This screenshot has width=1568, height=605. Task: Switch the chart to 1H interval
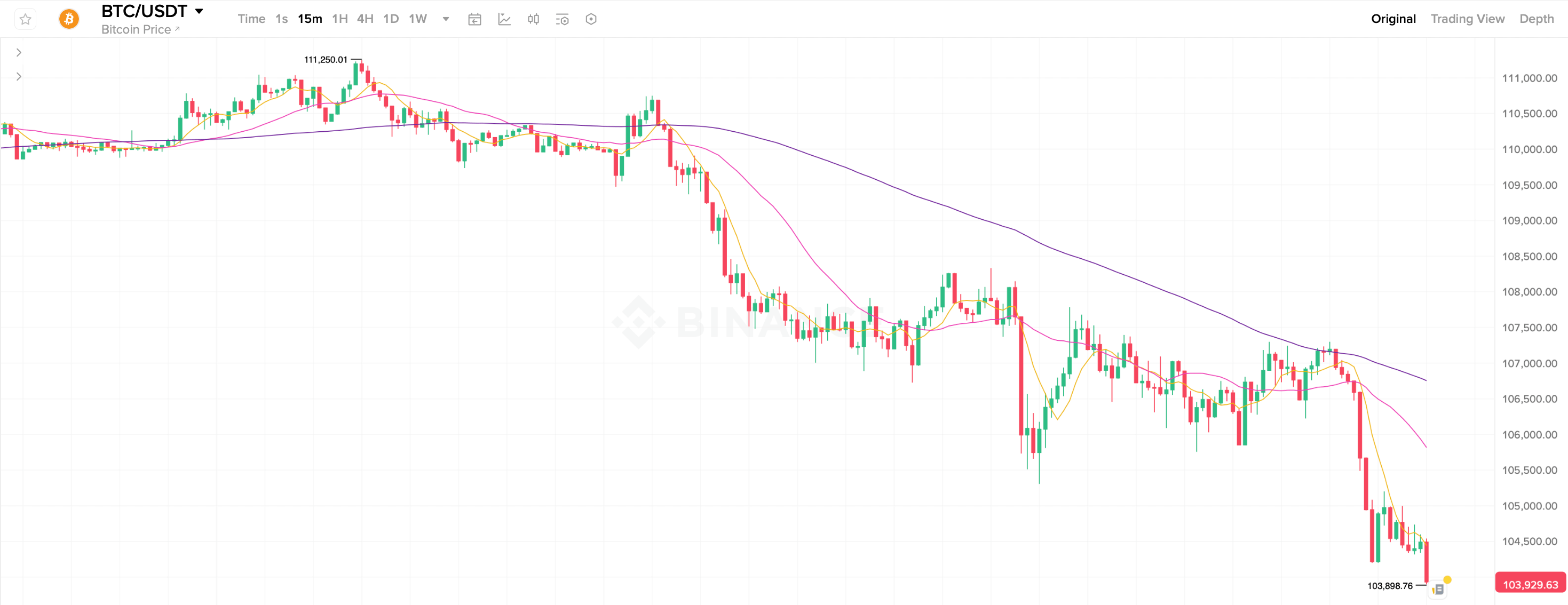[339, 19]
